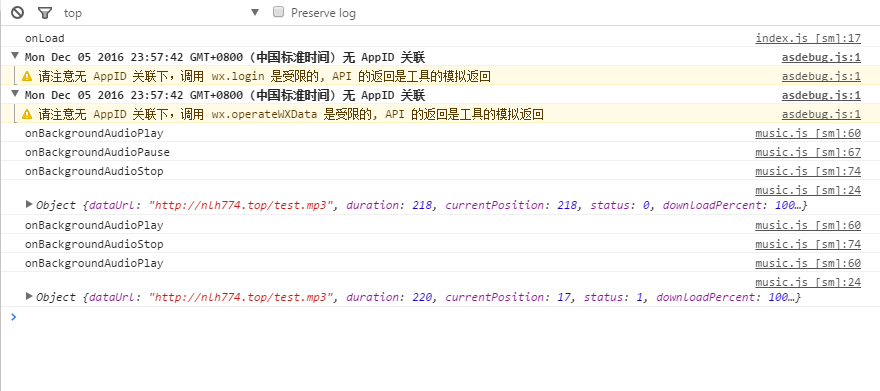Collapse the second AppID log group
The image size is (880, 391).
point(15,94)
